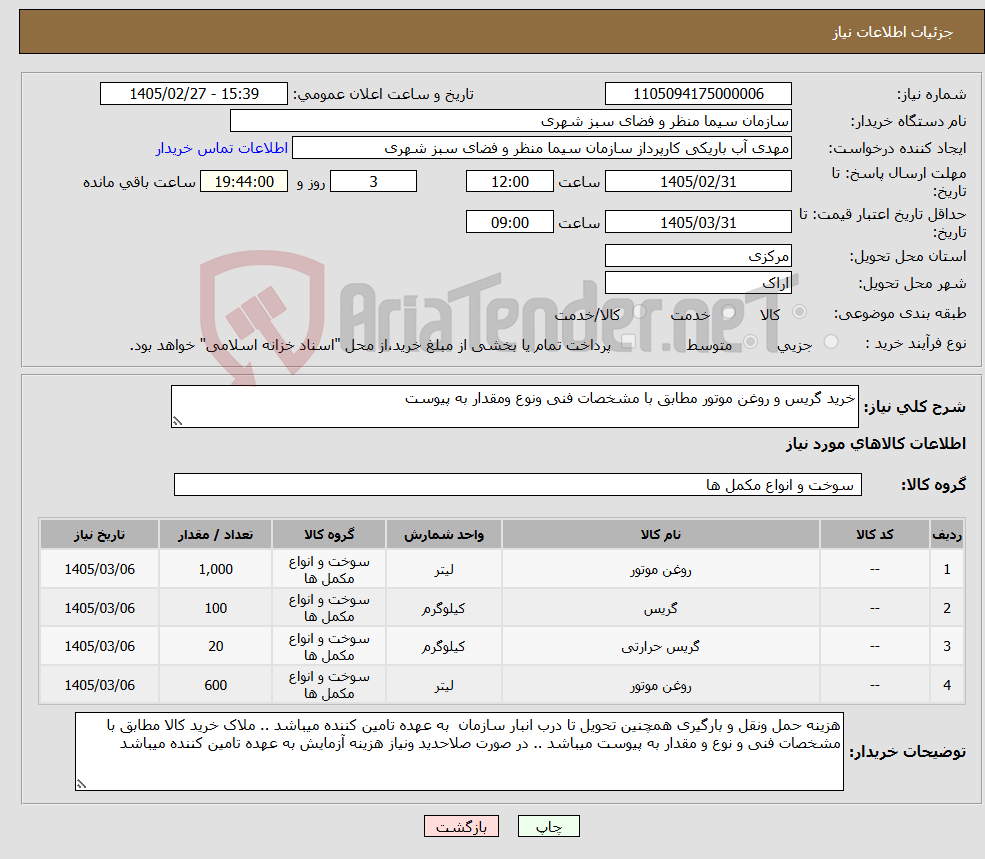Click the price validity date 1405/03/31
Image resolution: width=985 pixels, height=859 pixels.
[x=698, y=222]
